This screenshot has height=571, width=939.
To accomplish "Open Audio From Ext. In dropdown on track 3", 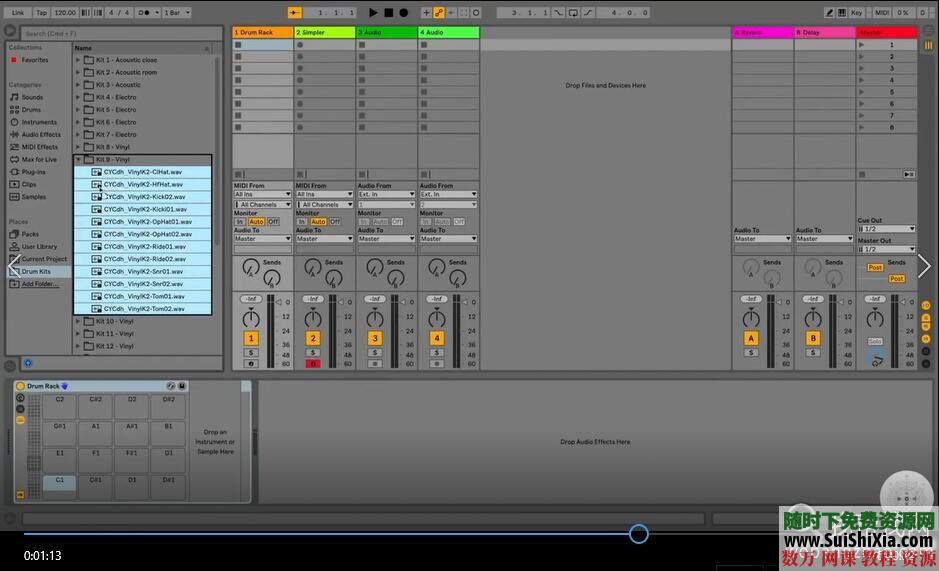I will pos(386,194).
